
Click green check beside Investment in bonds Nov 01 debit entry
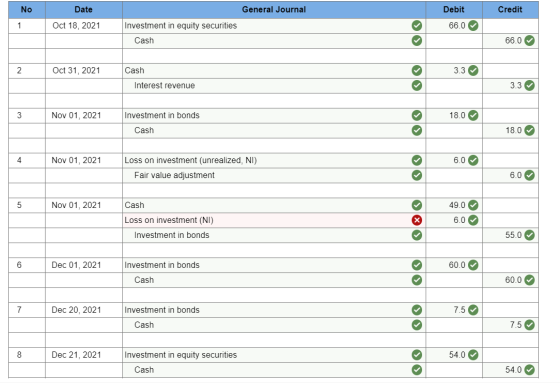[x=416, y=115]
